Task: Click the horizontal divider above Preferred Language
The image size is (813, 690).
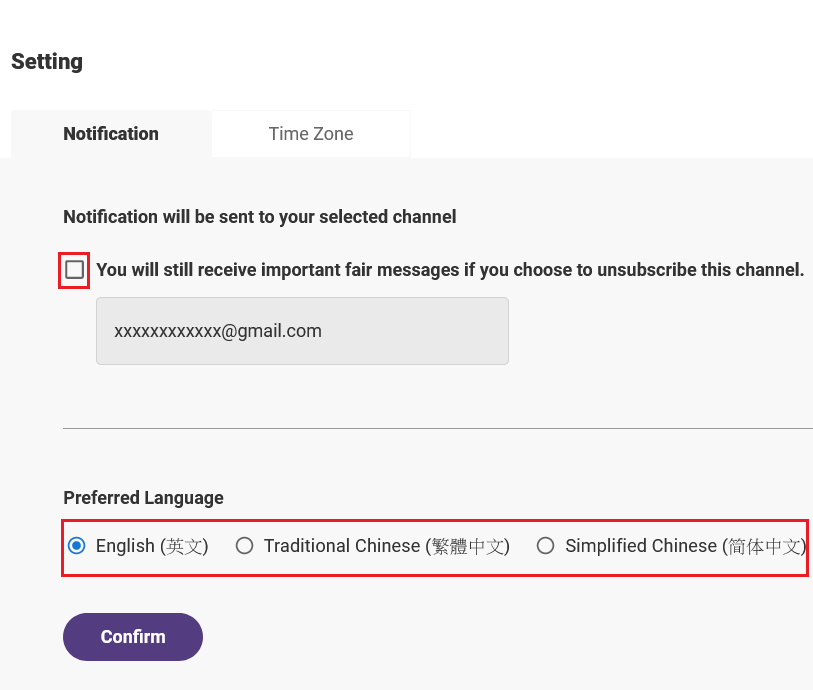Action: pos(438,429)
